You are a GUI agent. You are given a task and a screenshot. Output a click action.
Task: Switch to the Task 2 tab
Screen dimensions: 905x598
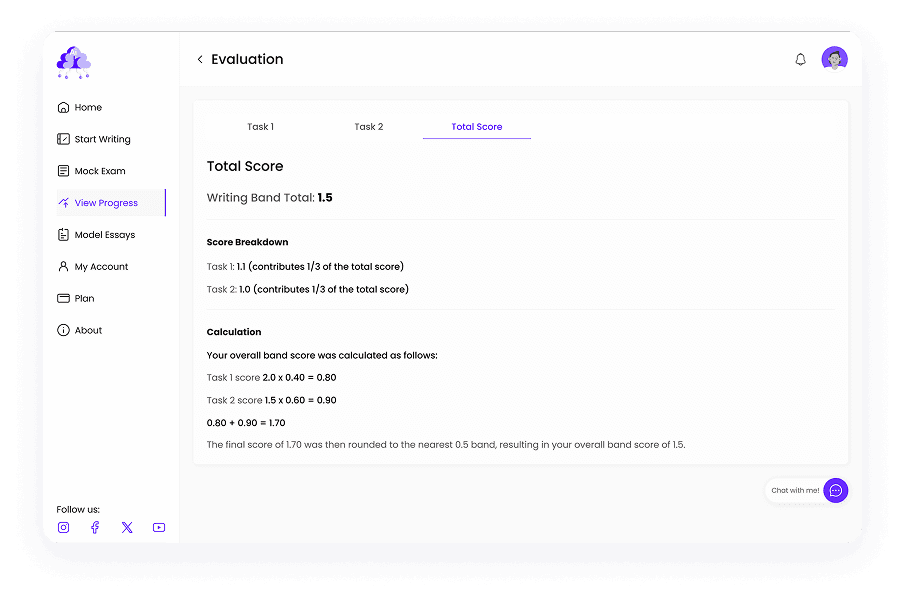[x=368, y=127]
